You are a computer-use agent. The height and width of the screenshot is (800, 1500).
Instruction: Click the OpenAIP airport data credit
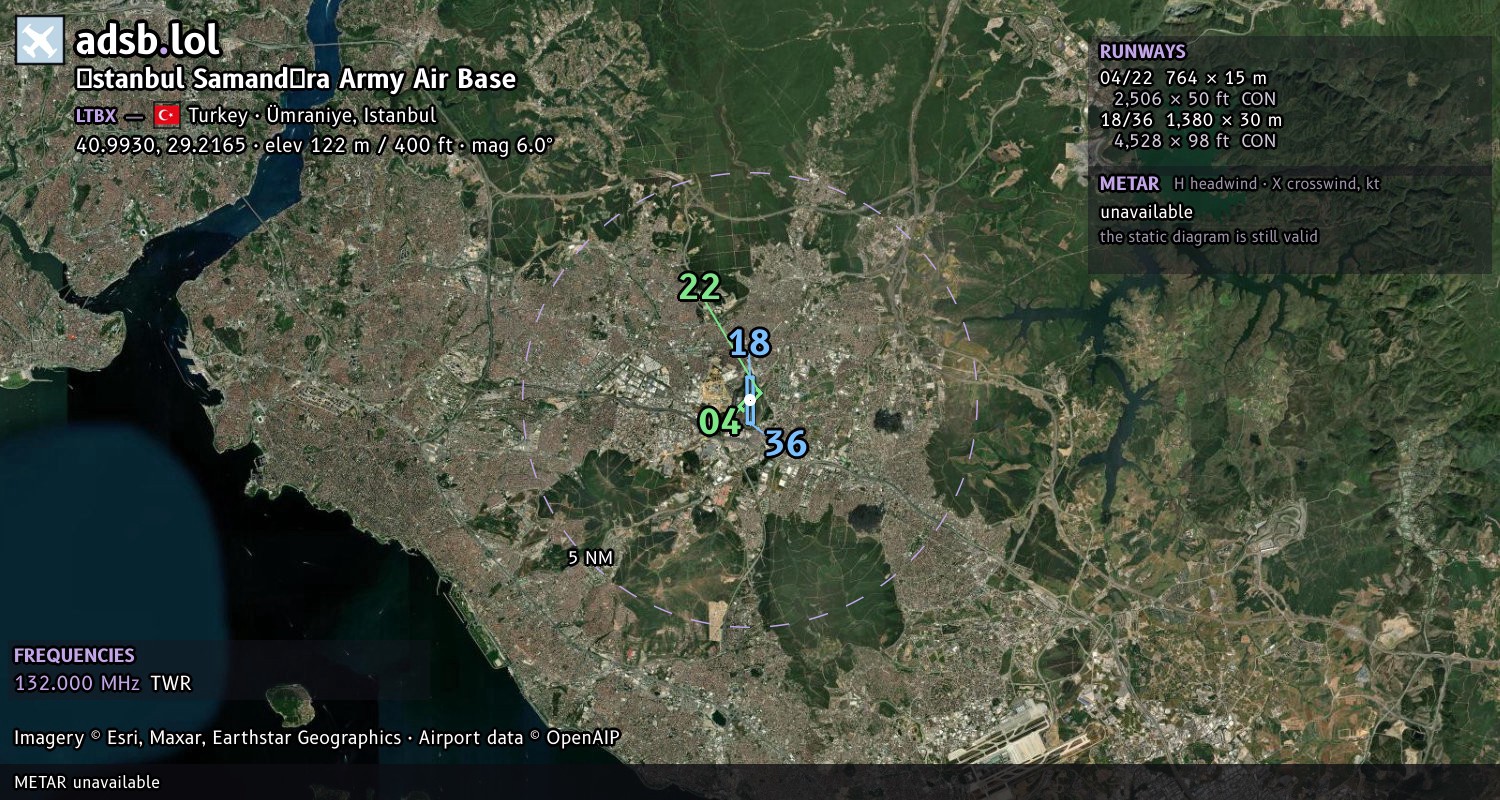519,738
